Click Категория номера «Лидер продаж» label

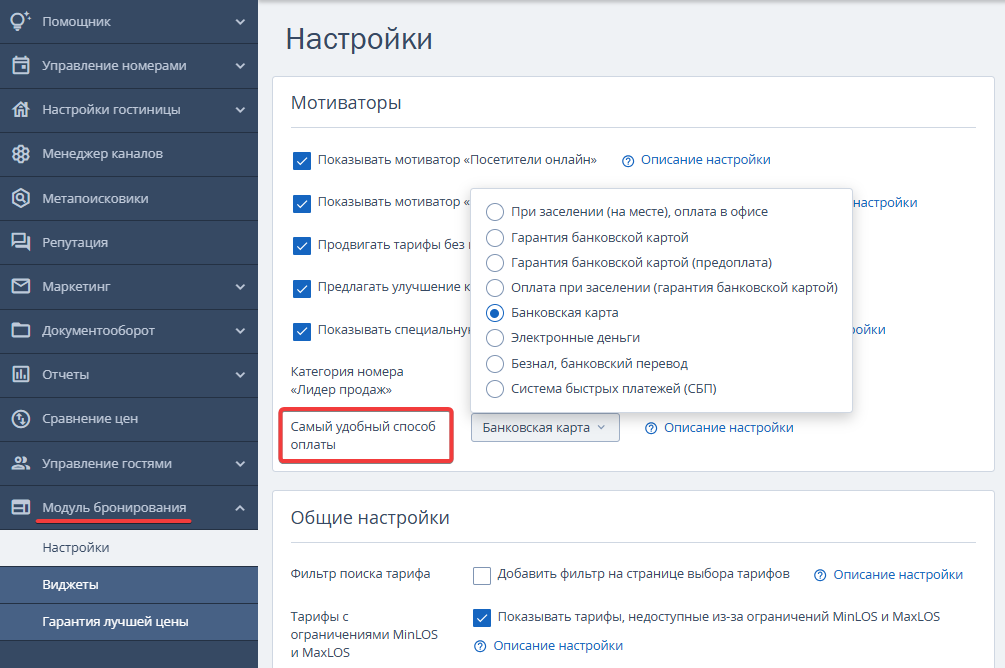[347, 380]
